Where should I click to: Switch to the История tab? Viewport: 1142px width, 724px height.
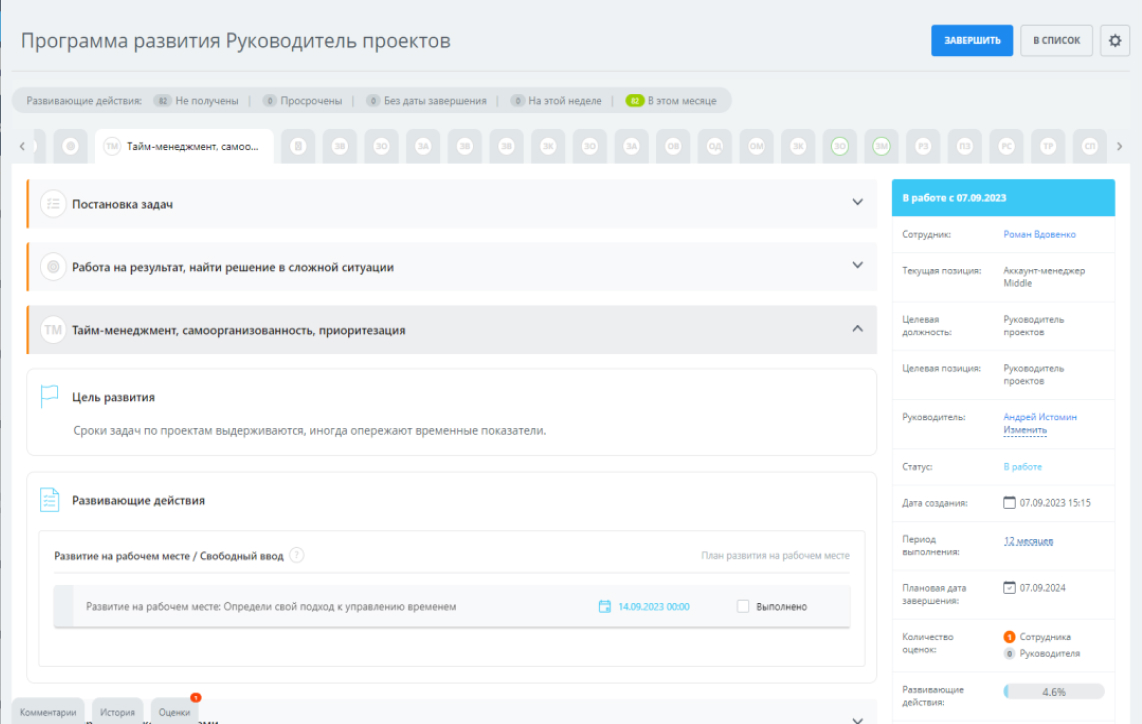click(x=117, y=712)
